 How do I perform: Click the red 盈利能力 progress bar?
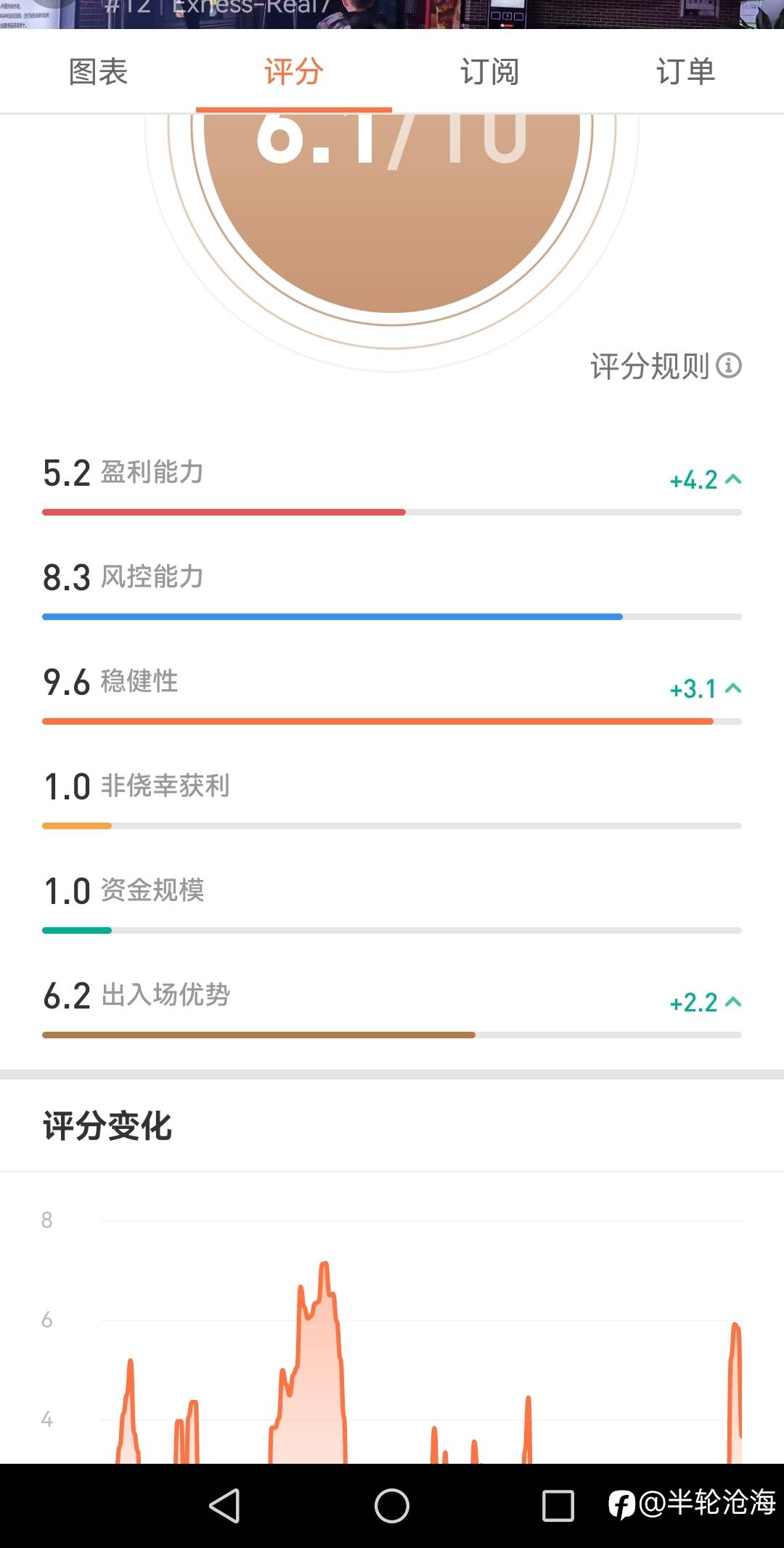tap(224, 513)
